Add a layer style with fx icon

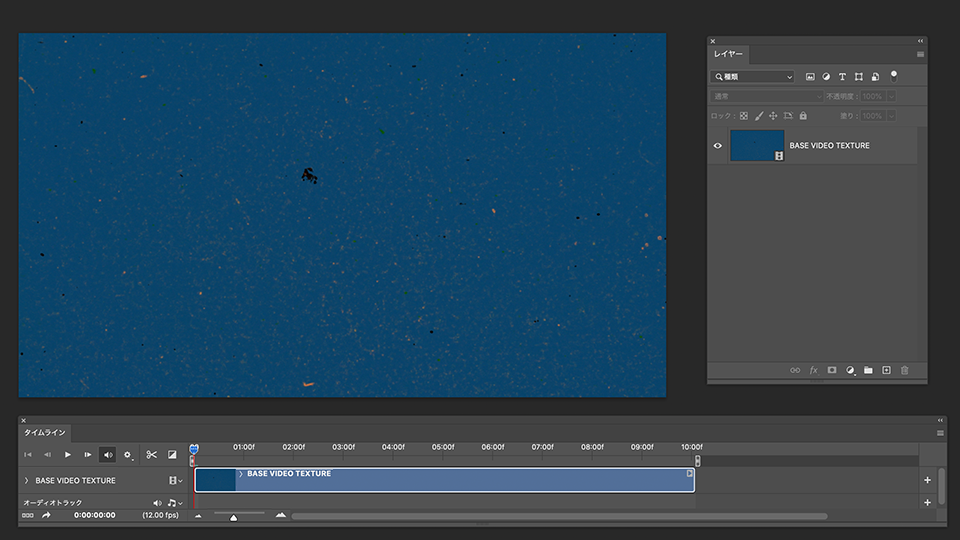(x=814, y=370)
